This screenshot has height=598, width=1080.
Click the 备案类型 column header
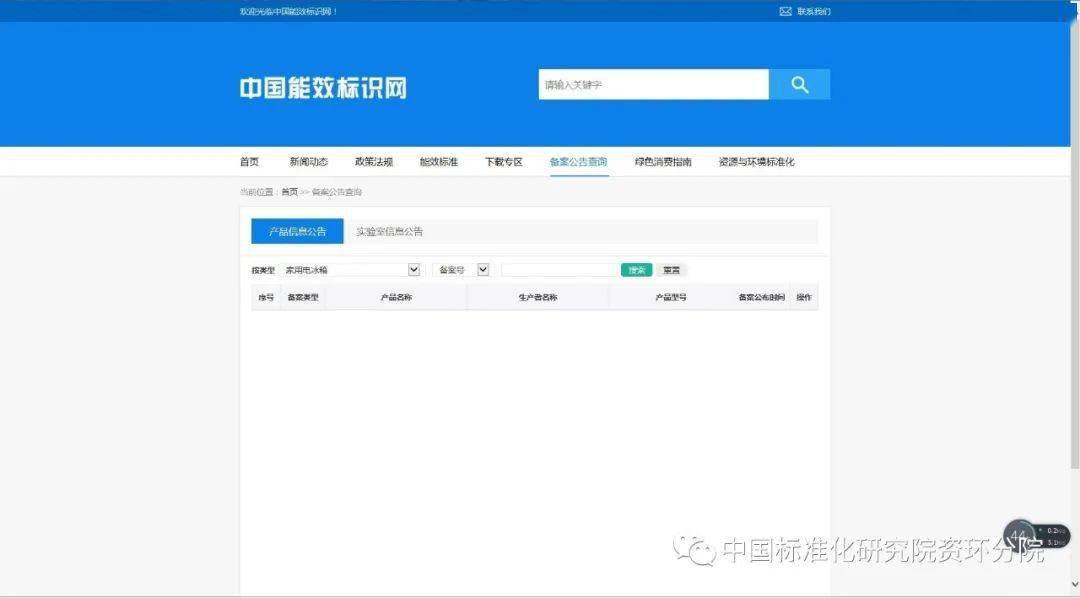coord(303,298)
